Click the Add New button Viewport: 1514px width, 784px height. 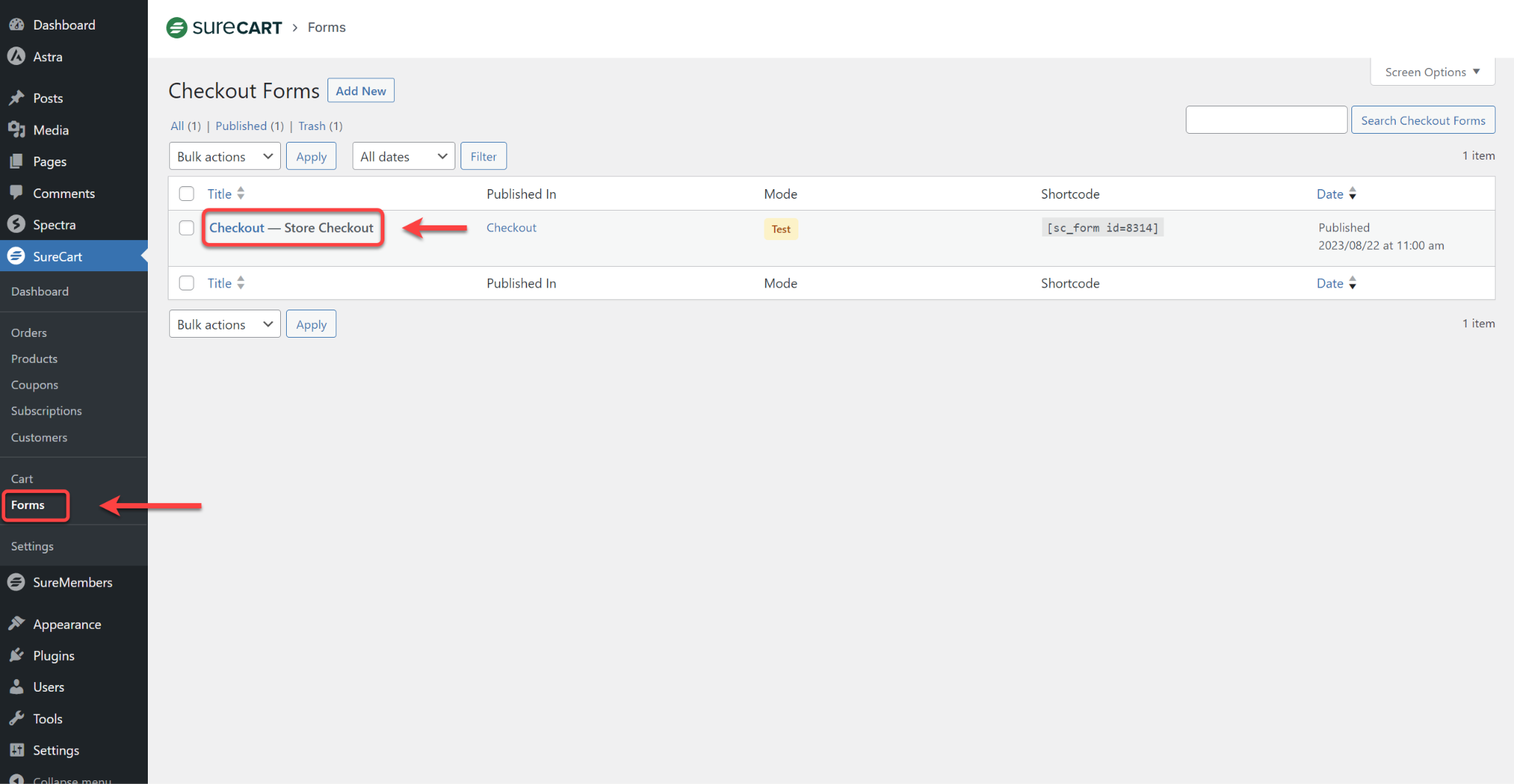361,90
